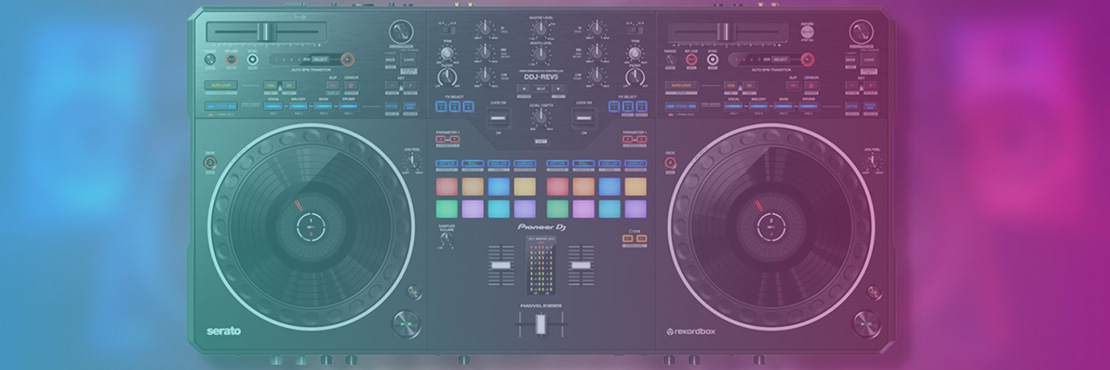Click the left jog wheel center display
The height and width of the screenshot is (370, 1110).
point(311,227)
